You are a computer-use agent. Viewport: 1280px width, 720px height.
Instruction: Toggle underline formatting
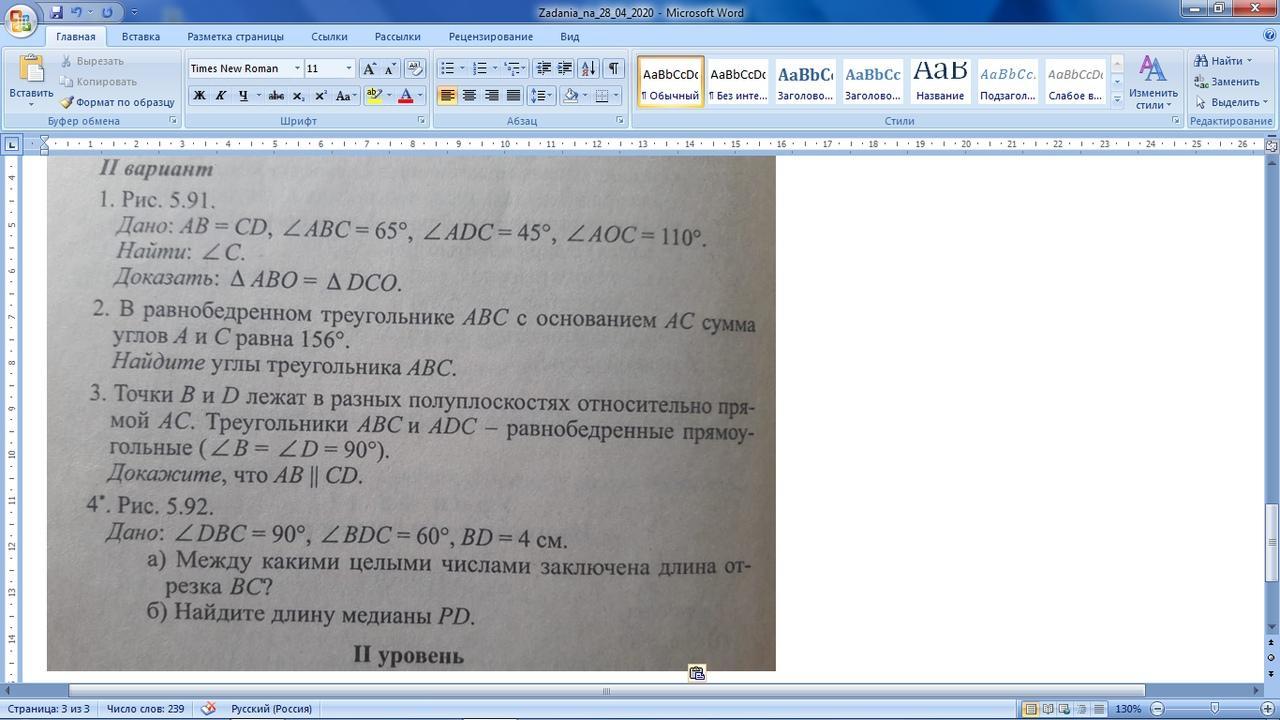point(242,96)
